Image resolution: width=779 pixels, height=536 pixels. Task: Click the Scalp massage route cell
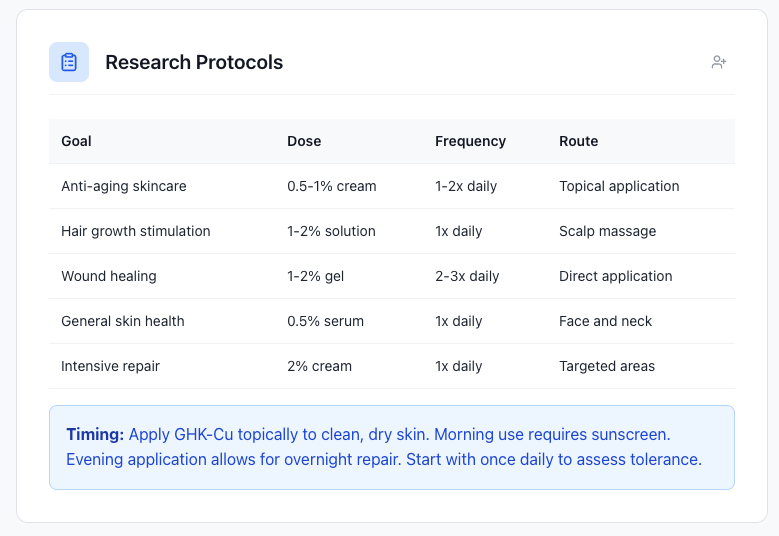607,231
